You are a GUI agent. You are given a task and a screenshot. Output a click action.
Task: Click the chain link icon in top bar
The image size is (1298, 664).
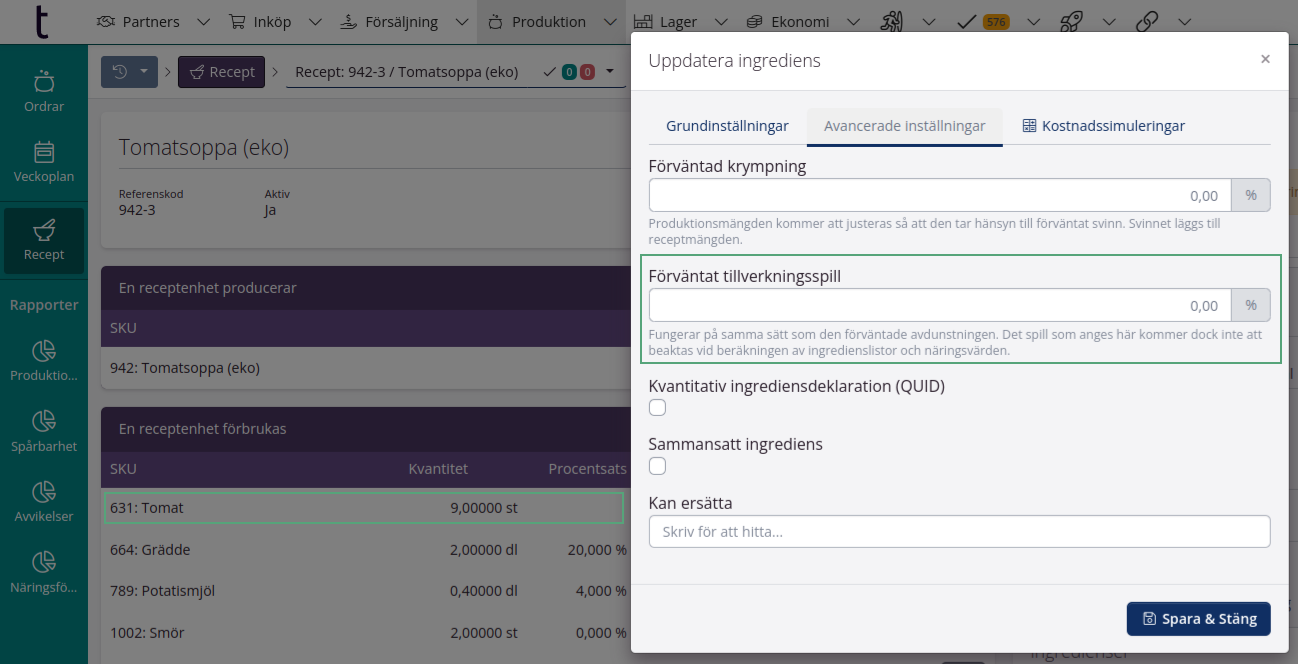pos(1147,21)
